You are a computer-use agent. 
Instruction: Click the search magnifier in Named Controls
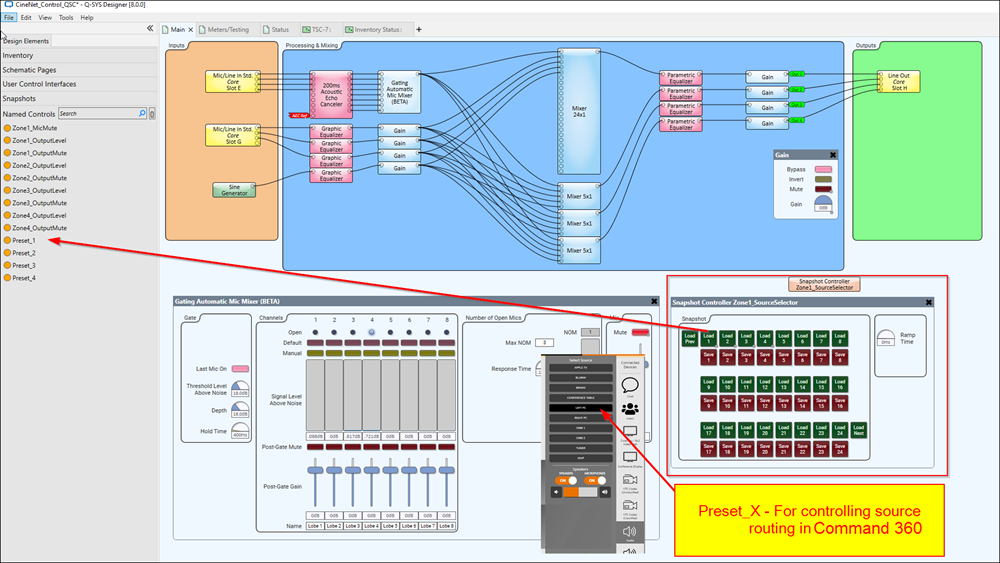tap(142, 114)
